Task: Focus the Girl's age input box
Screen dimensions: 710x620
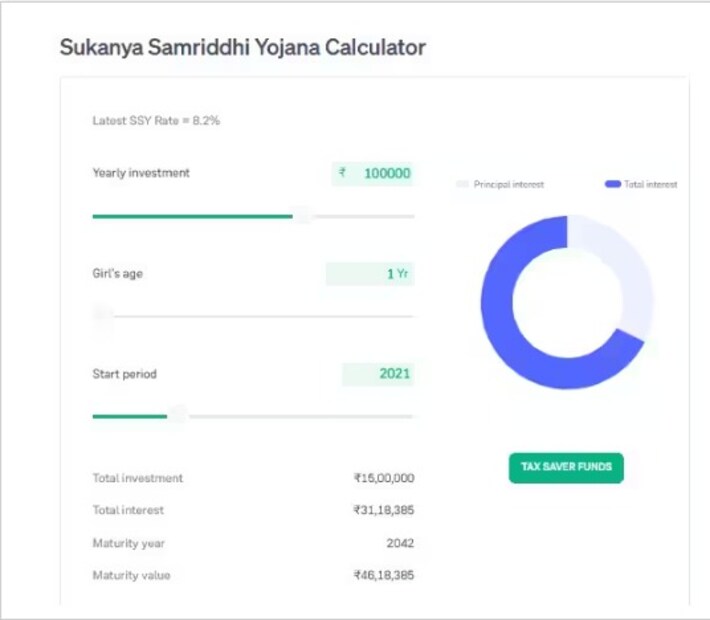Action: (370, 274)
